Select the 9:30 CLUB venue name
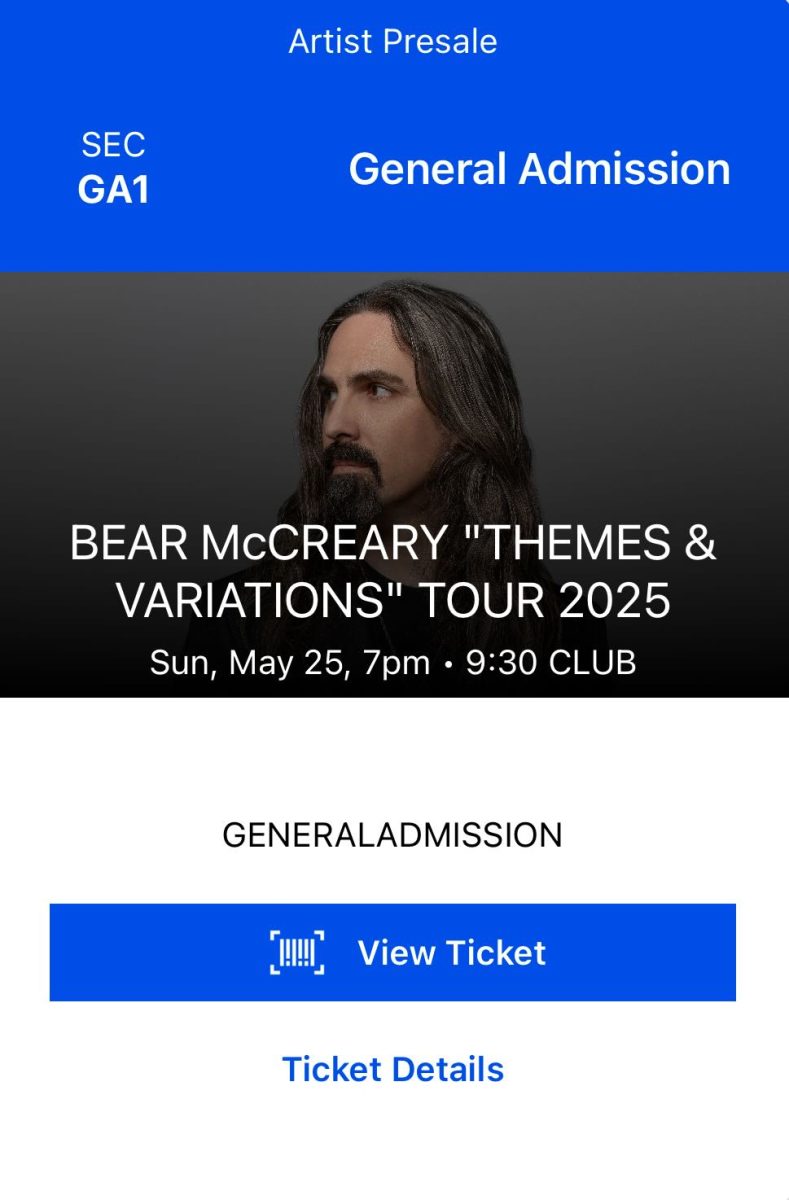 552,663
